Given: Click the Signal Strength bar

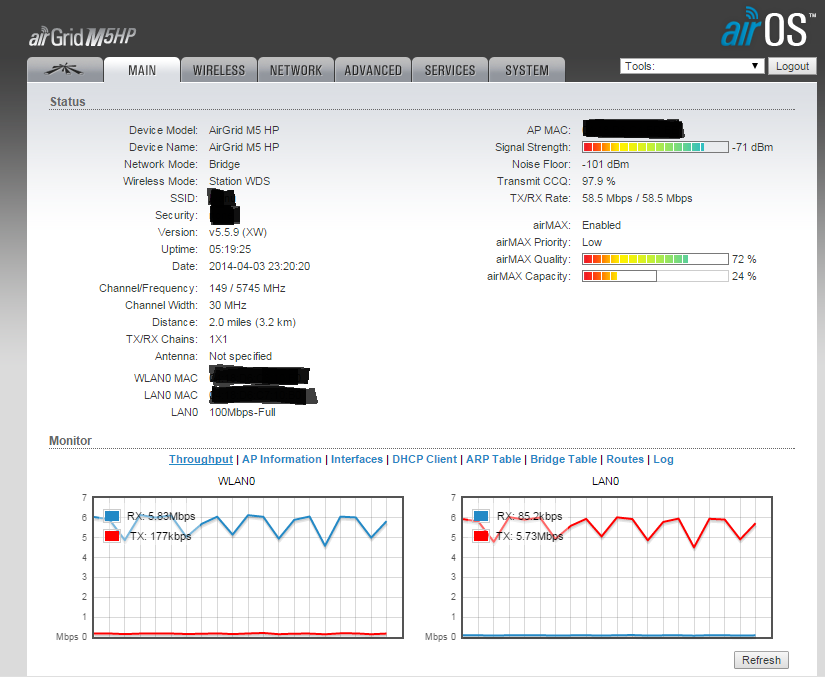Looking at the screenshot, I should click(655, 147).
